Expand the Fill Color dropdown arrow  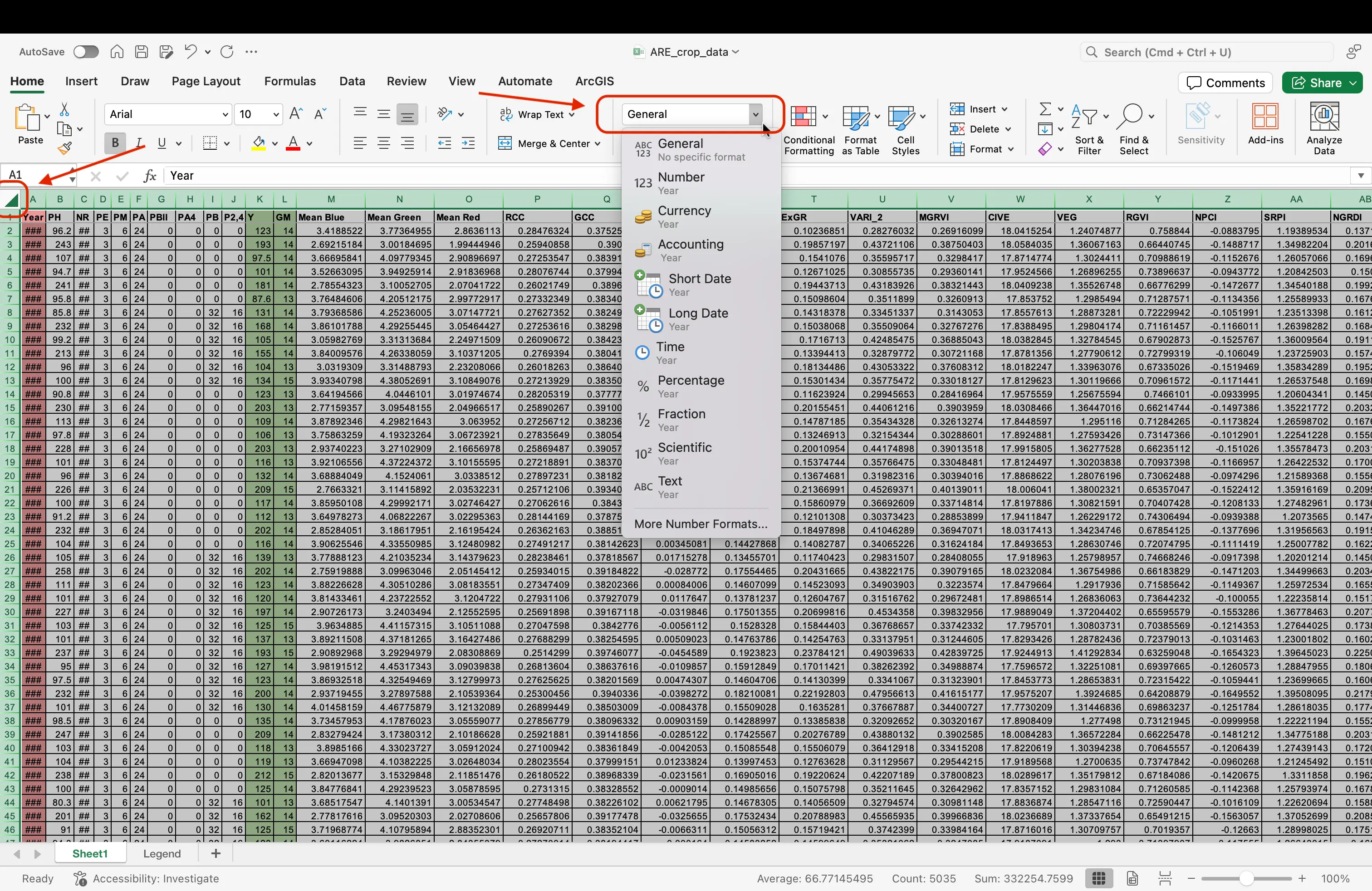[x=274, y=143]
